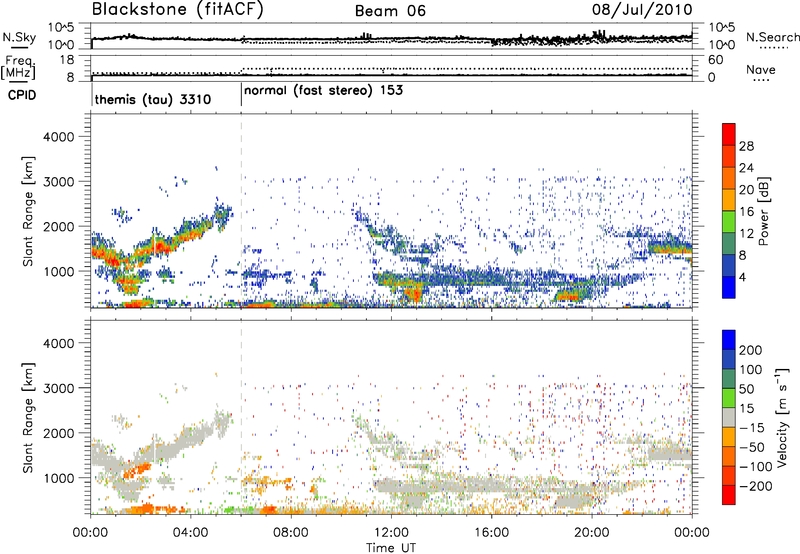Viewport: 800px width, 554px height.
Task: Pick the teal 50–100 velocity band
Action: [729, 379]
